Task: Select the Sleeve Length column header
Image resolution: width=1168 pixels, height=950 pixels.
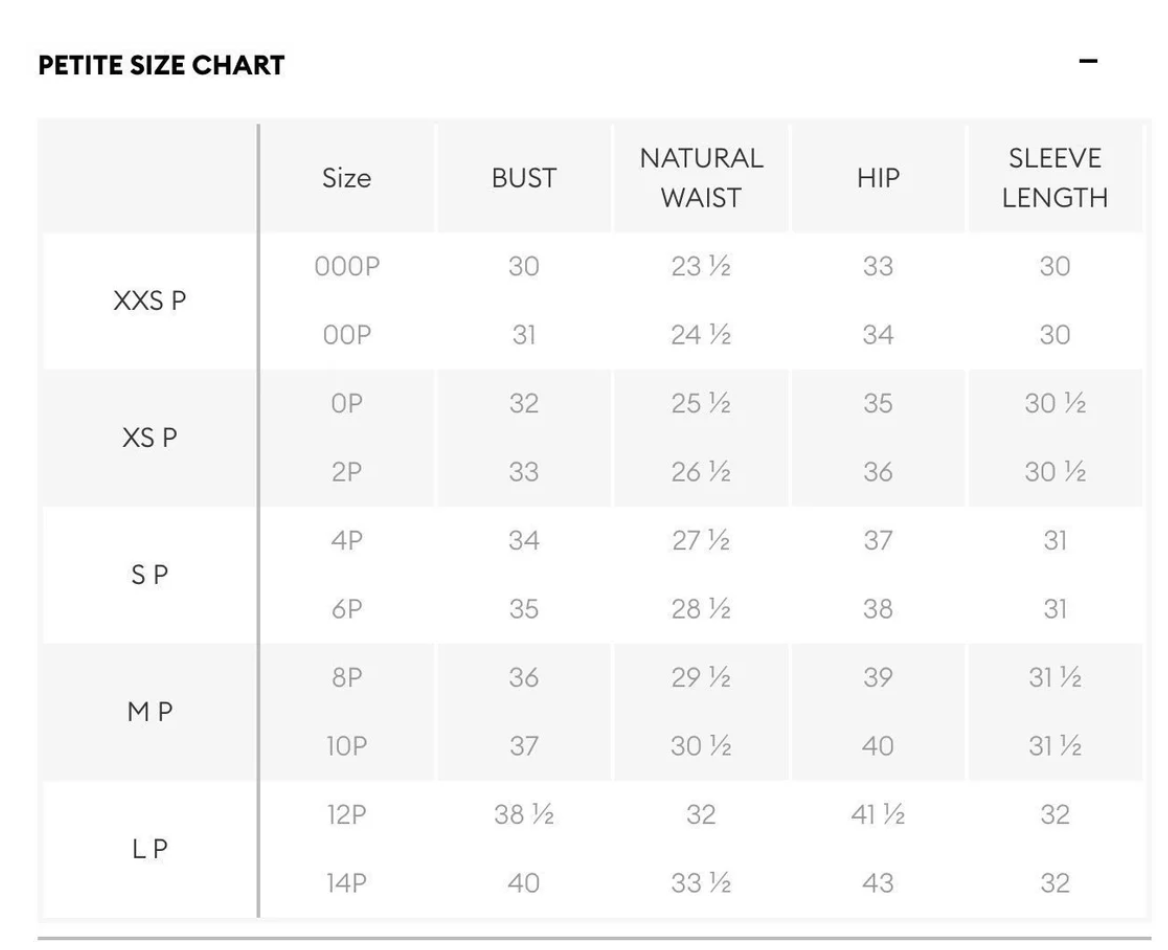Action: (x=1055, y=178)
